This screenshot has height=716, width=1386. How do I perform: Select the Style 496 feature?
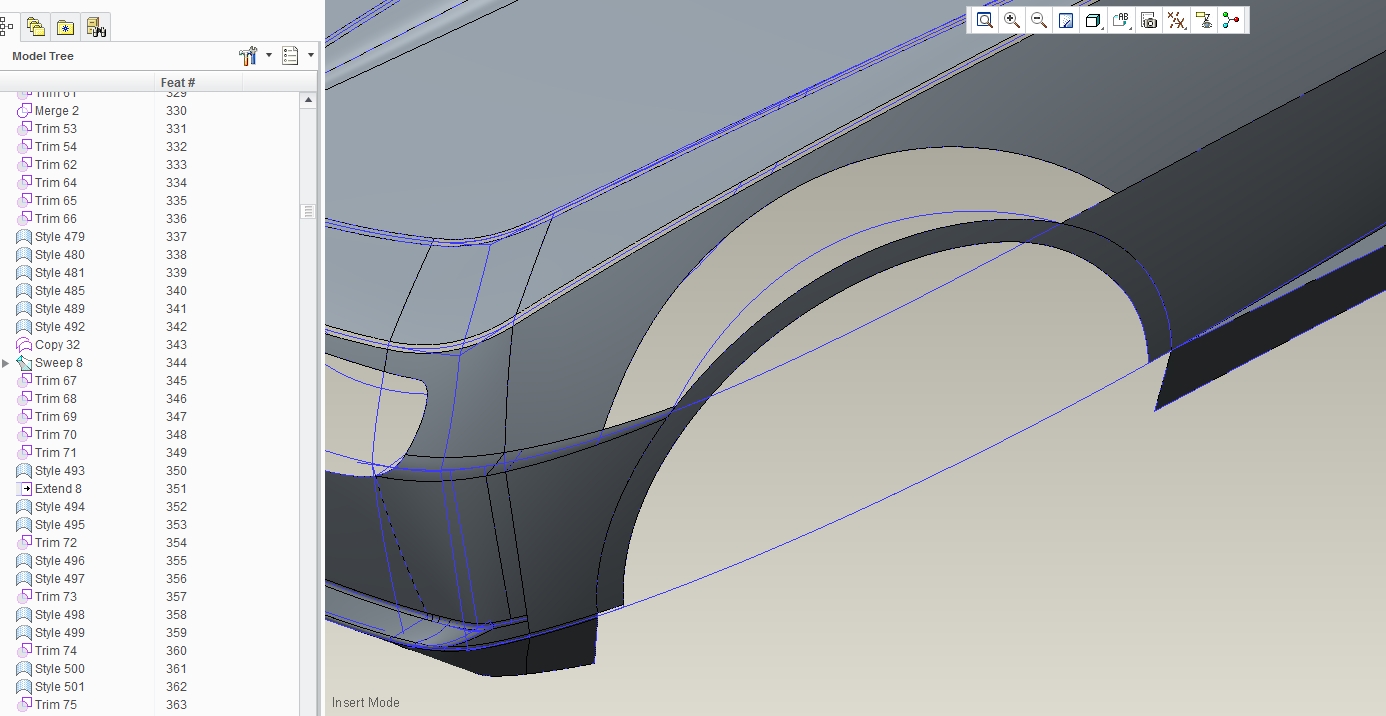[x=60, y=561]
